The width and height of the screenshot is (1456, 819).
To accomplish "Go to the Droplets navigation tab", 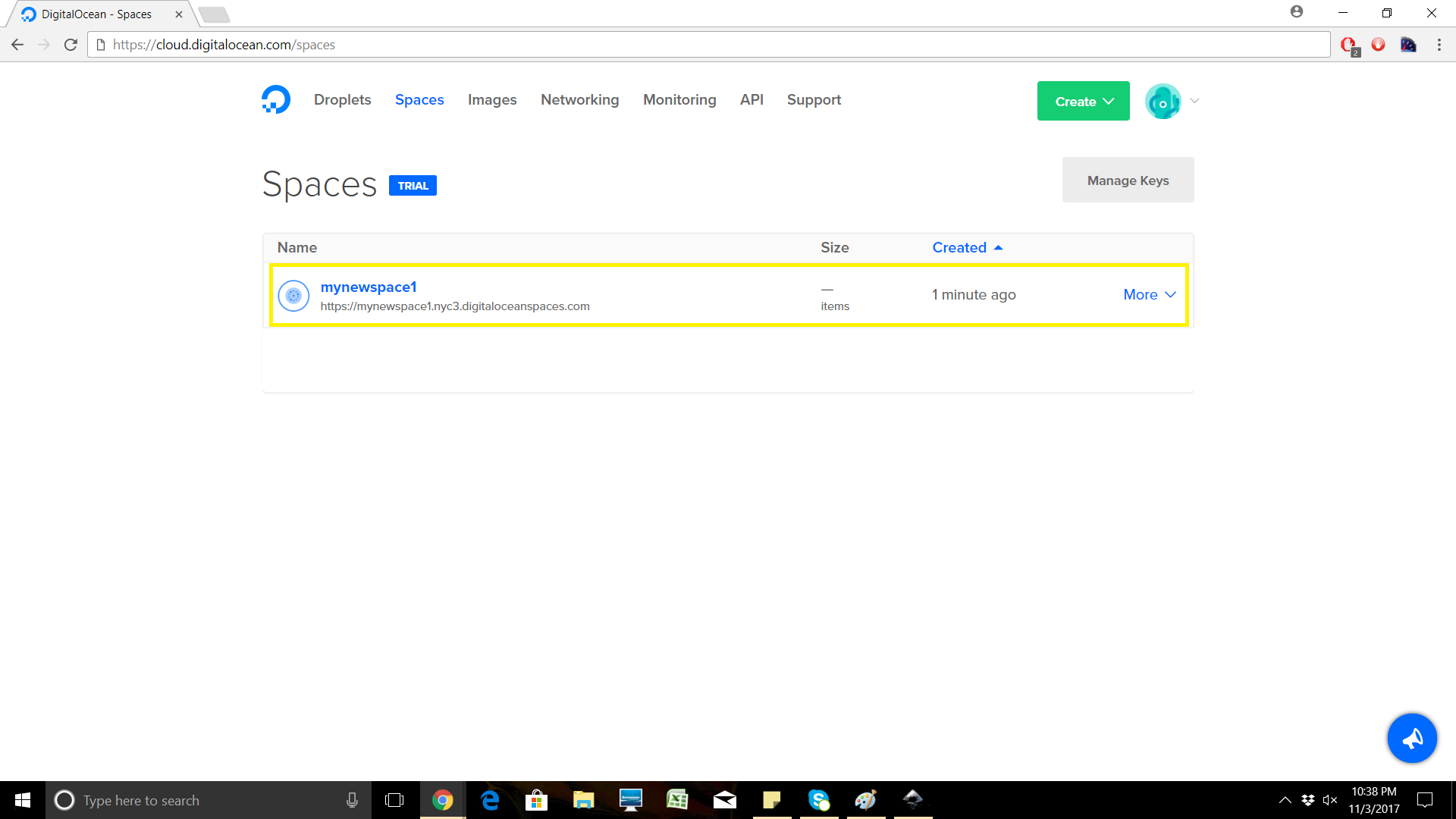I will pyautogui.click(x=342, y=100).
